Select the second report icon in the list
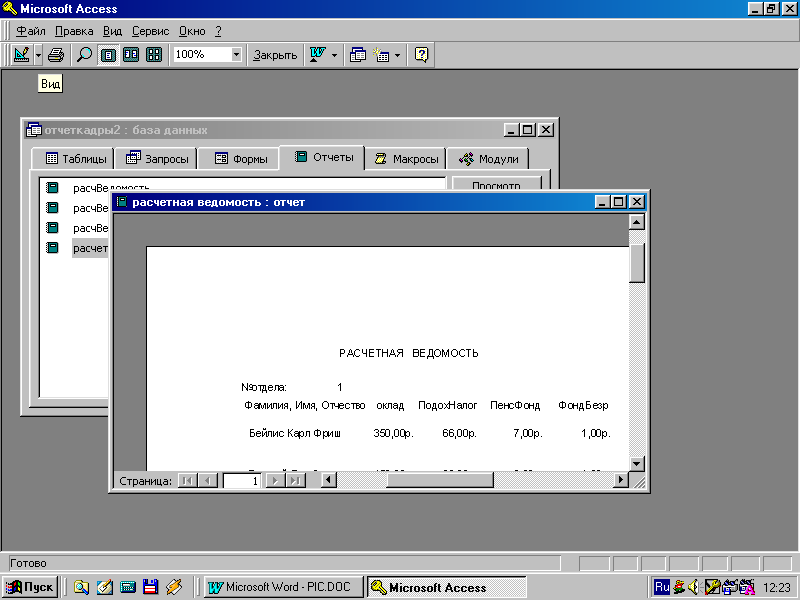Screen dimensions: 800x600 click(x=52, y=208)
